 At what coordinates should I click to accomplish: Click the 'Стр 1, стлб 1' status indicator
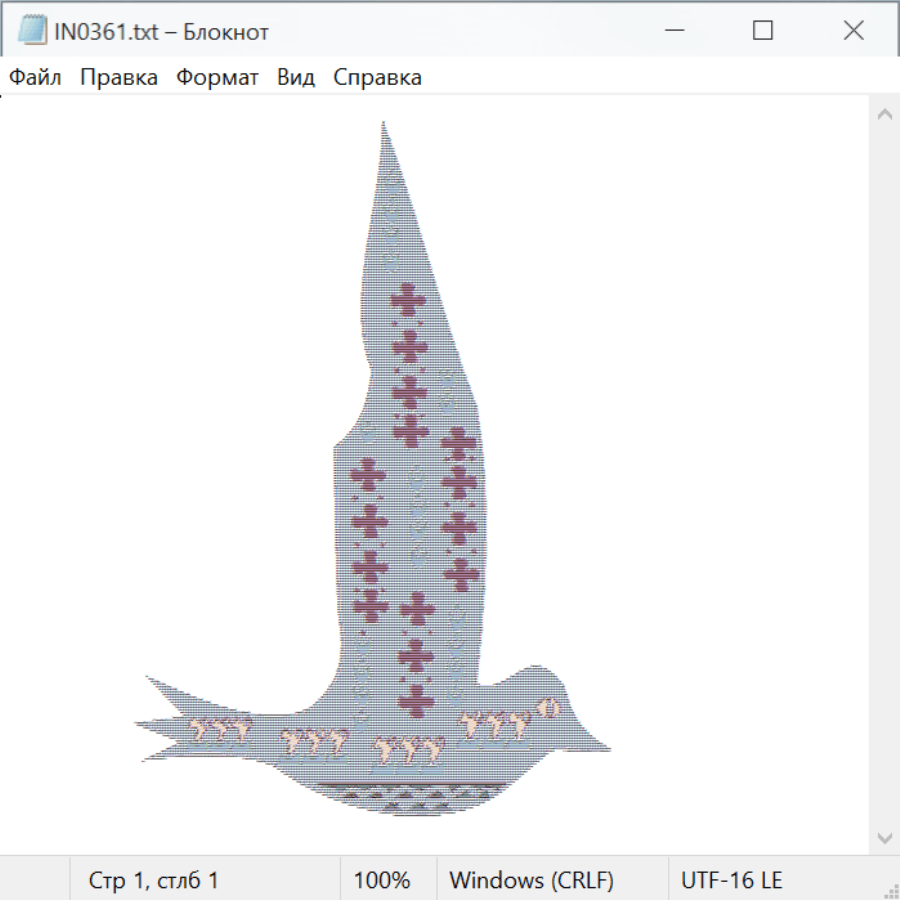coord(153,881)
